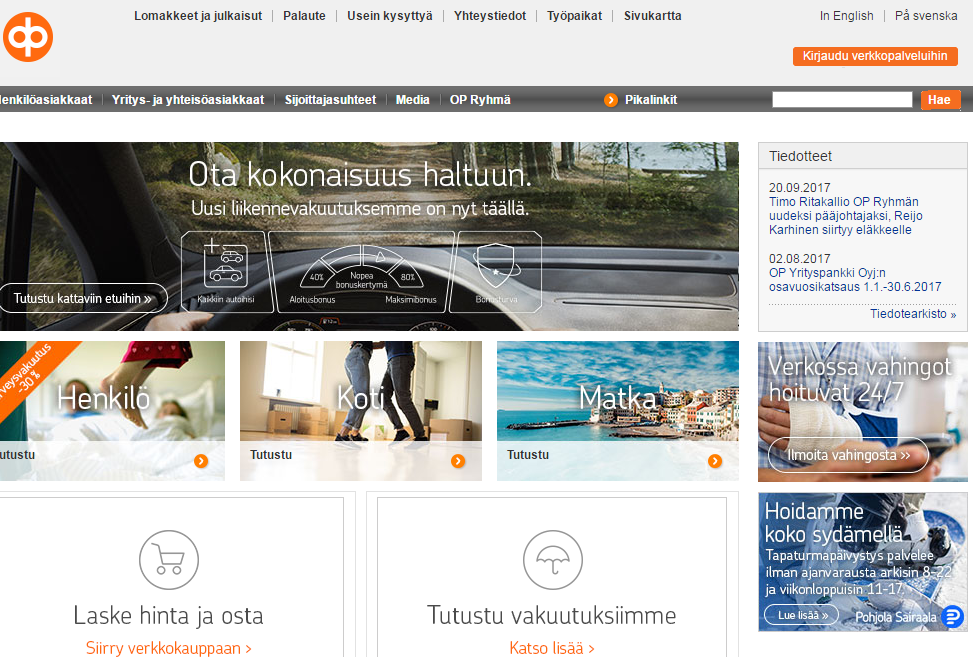
Task: Click the Hoidamme koko sydämellä text
Action: pyautogui.click(x=834, y=523)
